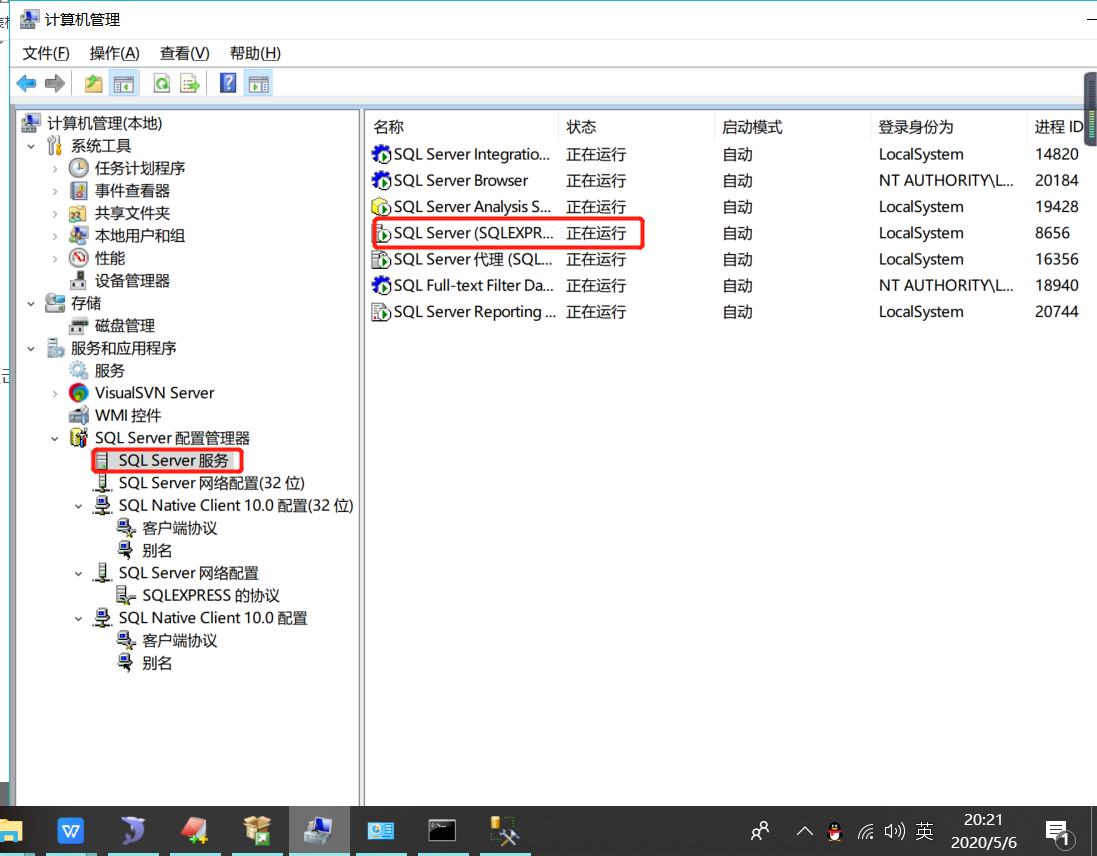
Task: Collapse SQL Native Client 10.0 配置(32 位) node
Action: (x=78, y=506)
